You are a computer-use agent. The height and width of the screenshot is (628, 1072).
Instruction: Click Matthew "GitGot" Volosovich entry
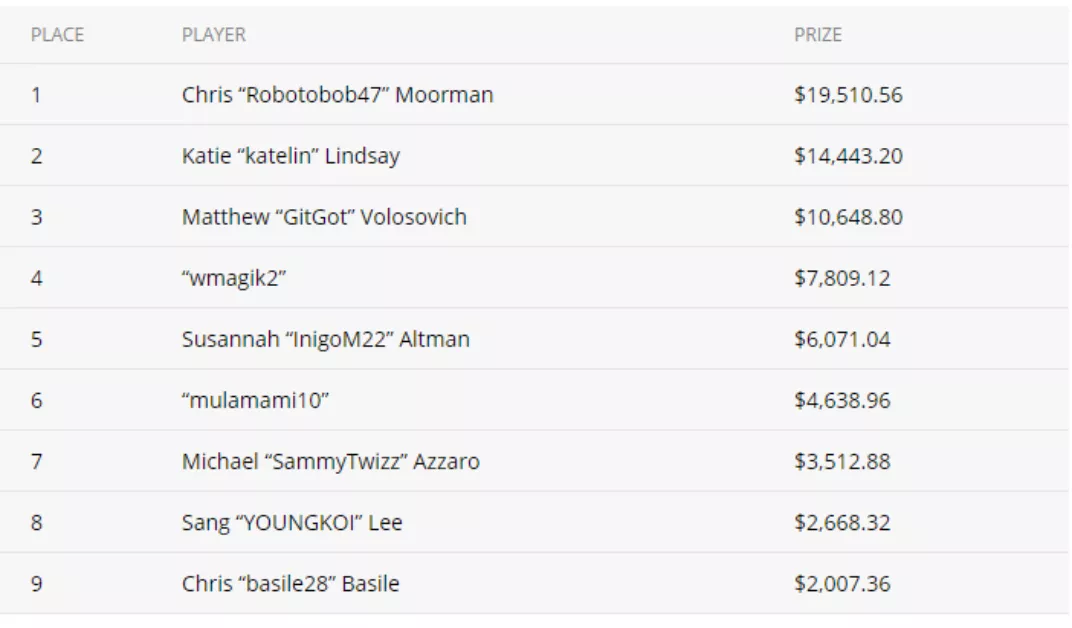[x=324, y=217]
